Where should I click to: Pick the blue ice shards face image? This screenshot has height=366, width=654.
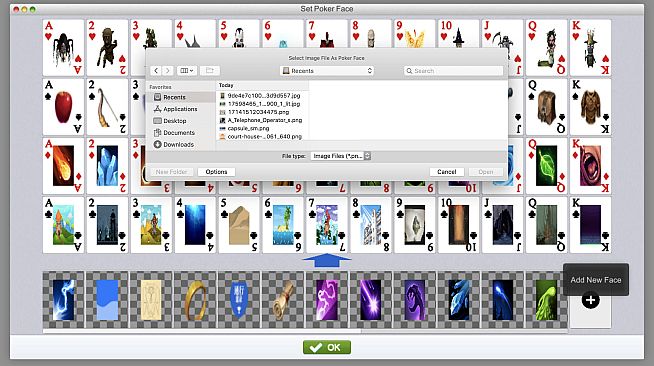pyautogui.click(x=458, y=300)
